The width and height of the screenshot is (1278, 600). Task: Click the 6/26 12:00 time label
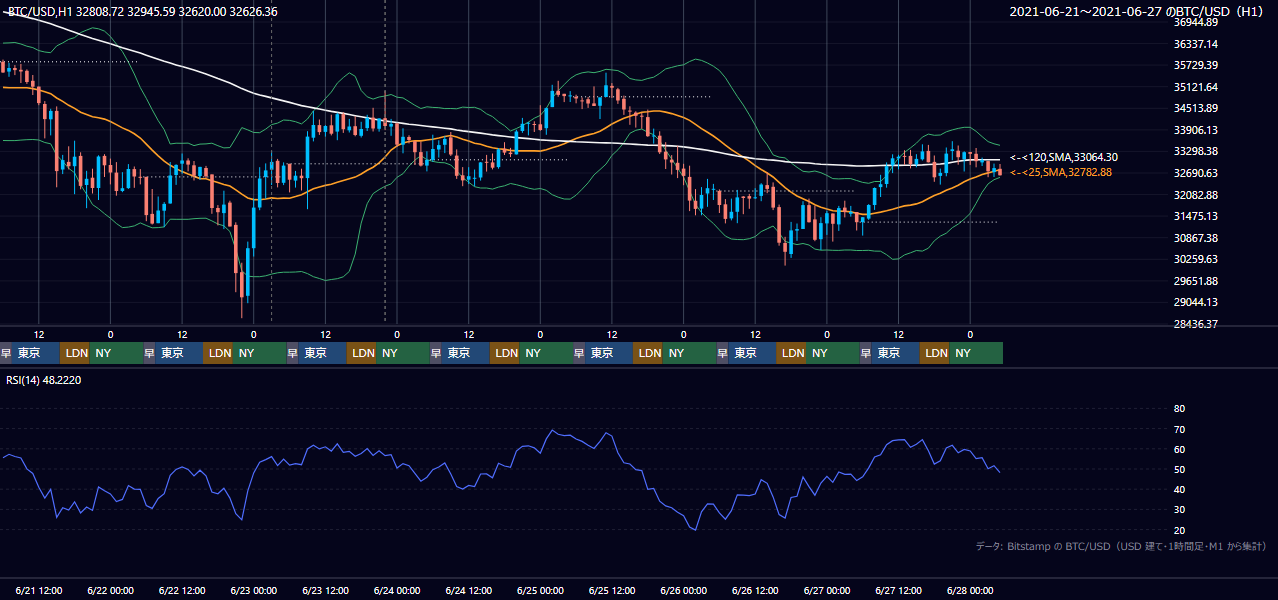click(x=756, y=590)
